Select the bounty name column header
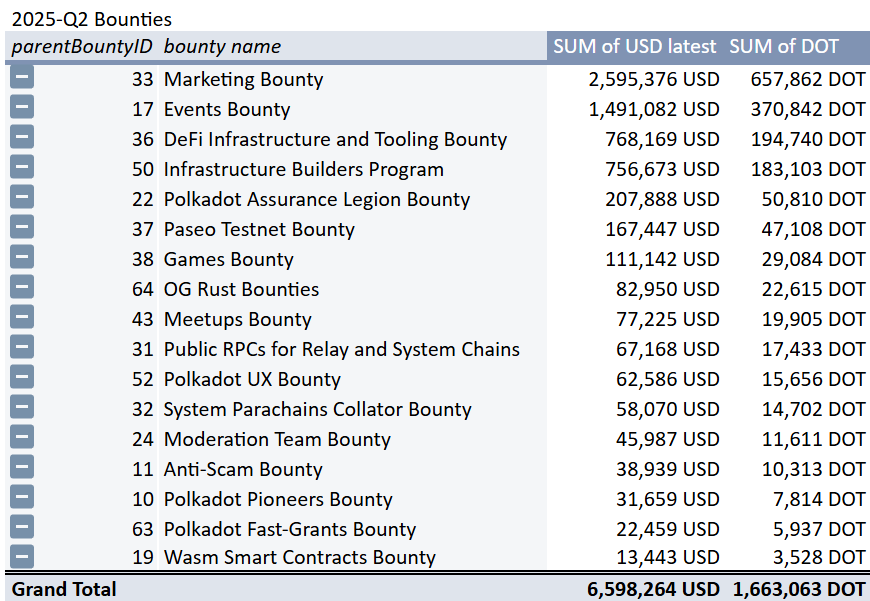This screenshot has width=870, height=601. coord(222,46)
